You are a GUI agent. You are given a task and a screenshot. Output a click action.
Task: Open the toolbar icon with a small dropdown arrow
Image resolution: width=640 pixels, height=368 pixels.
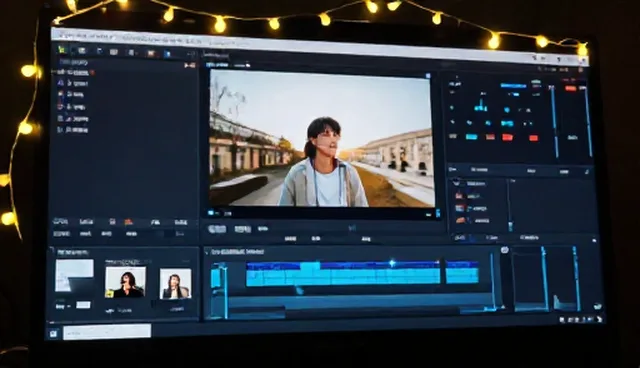click(132, 53)
